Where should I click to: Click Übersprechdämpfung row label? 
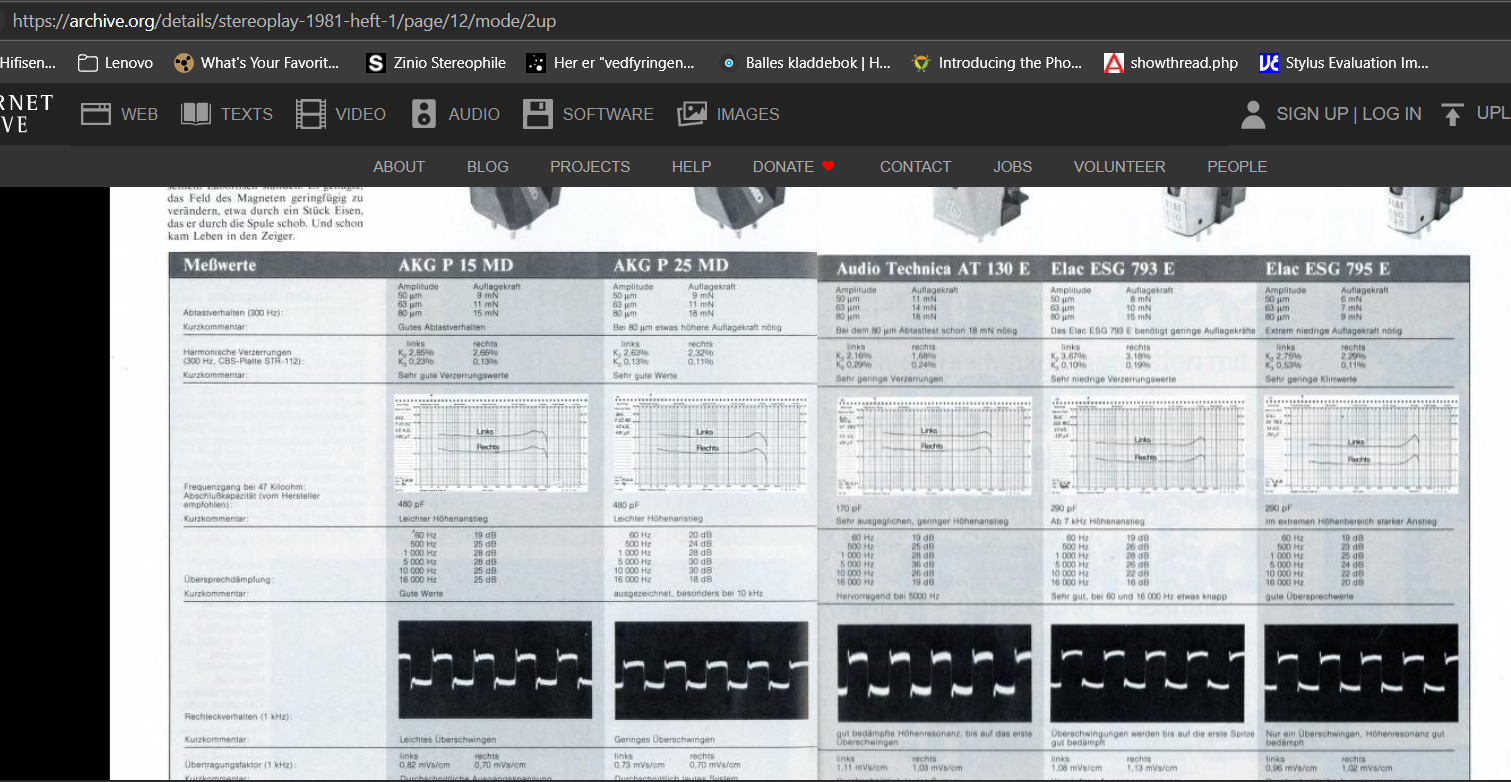[x=229, y=579]
